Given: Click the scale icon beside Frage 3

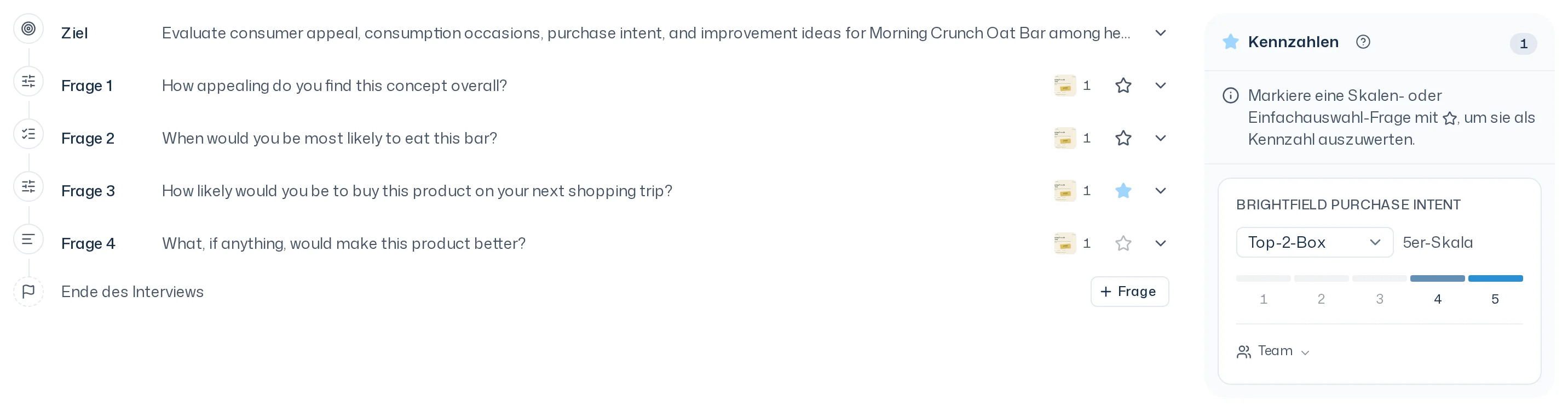Looking at the screenshot, I should [28, 186].
